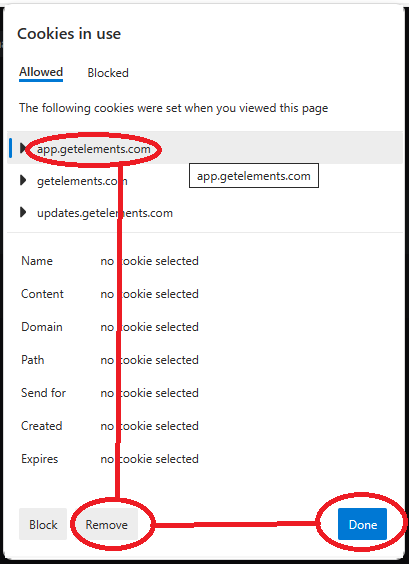Click the Content value text

[x=149, y=294]
